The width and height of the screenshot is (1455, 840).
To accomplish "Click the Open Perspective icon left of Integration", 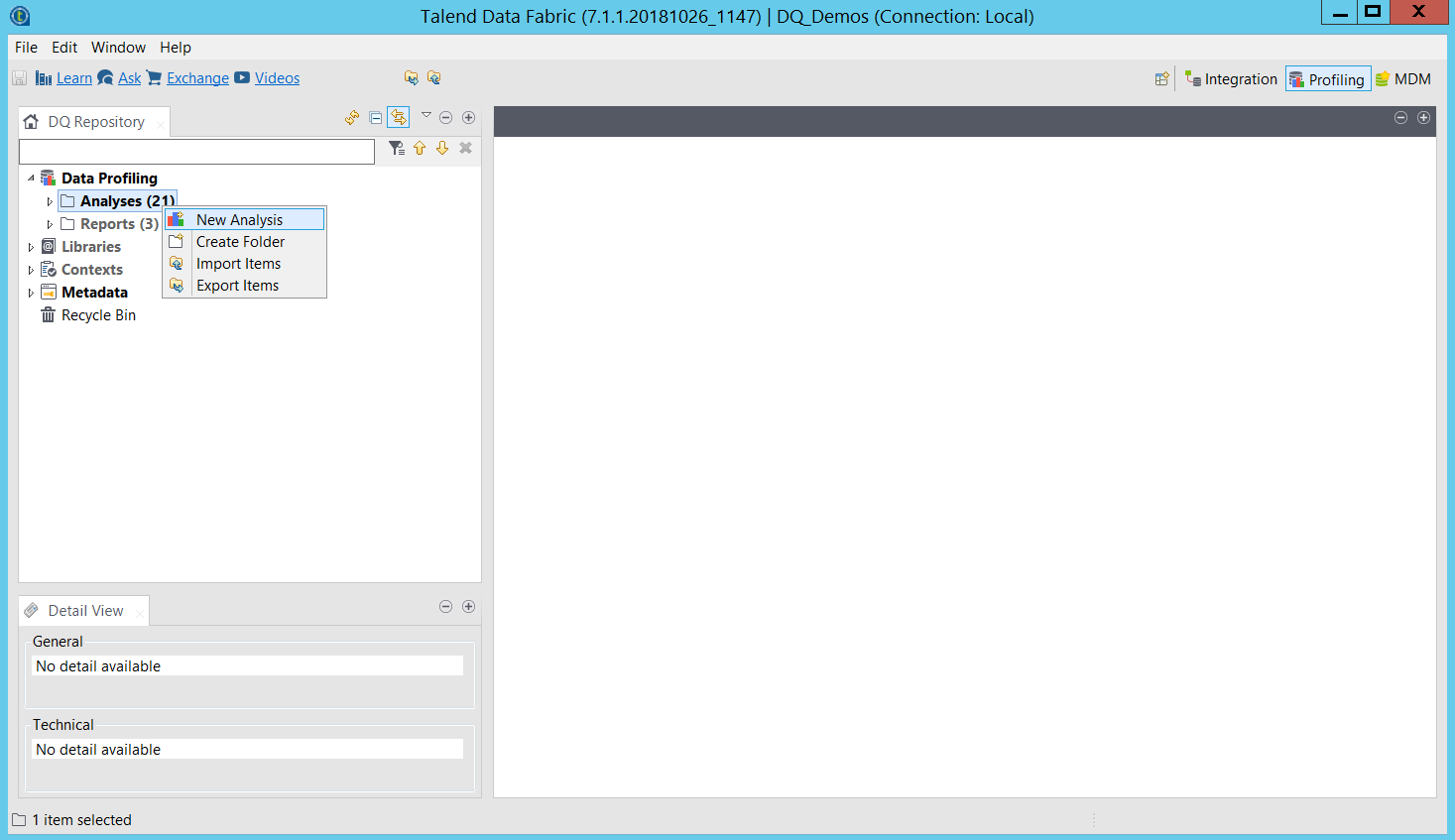I will pos(1162,79).
